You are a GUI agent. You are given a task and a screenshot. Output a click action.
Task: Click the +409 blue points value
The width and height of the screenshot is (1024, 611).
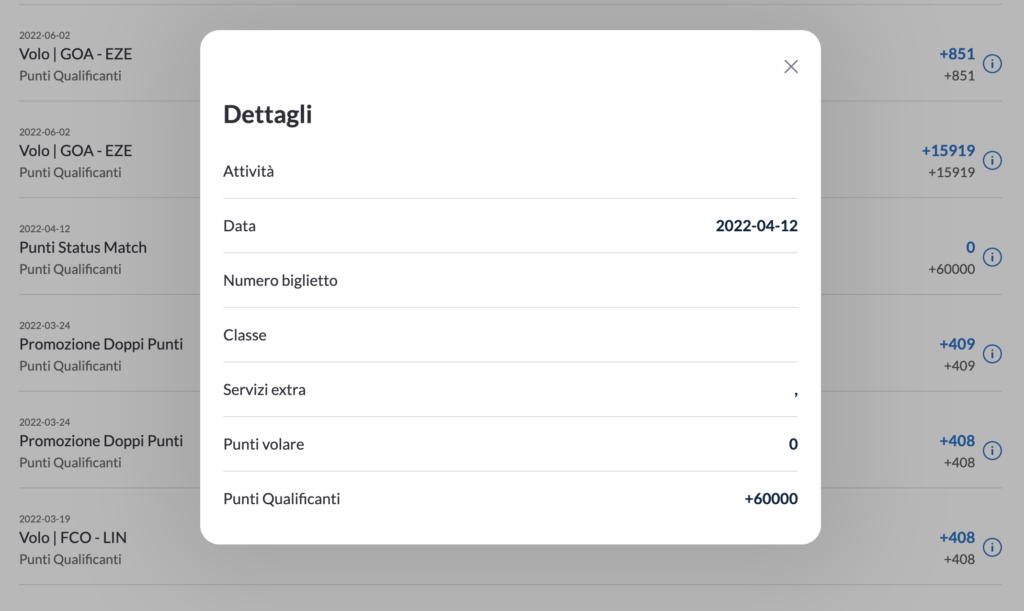(957, 344)
